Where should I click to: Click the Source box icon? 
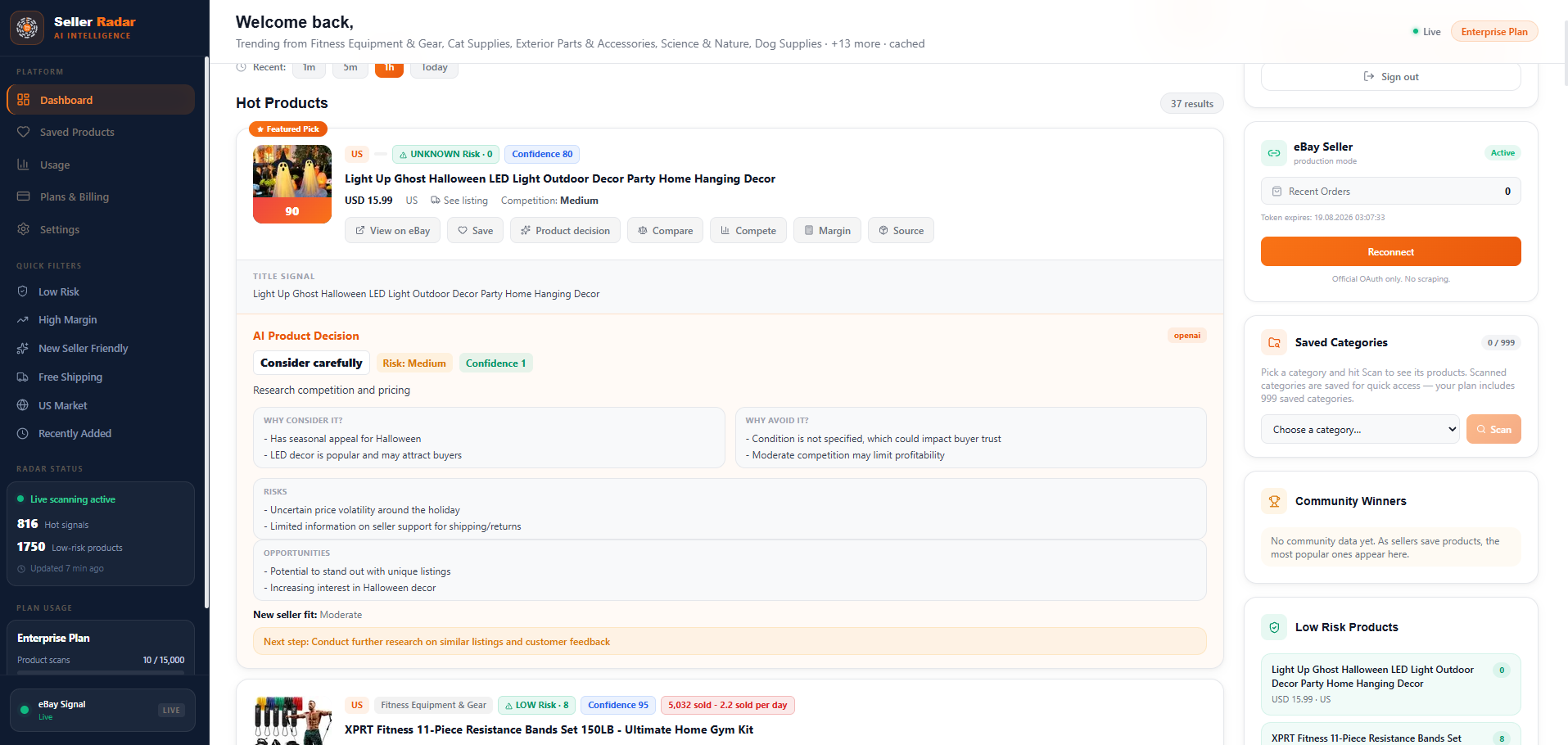click(x=883, y=231)
